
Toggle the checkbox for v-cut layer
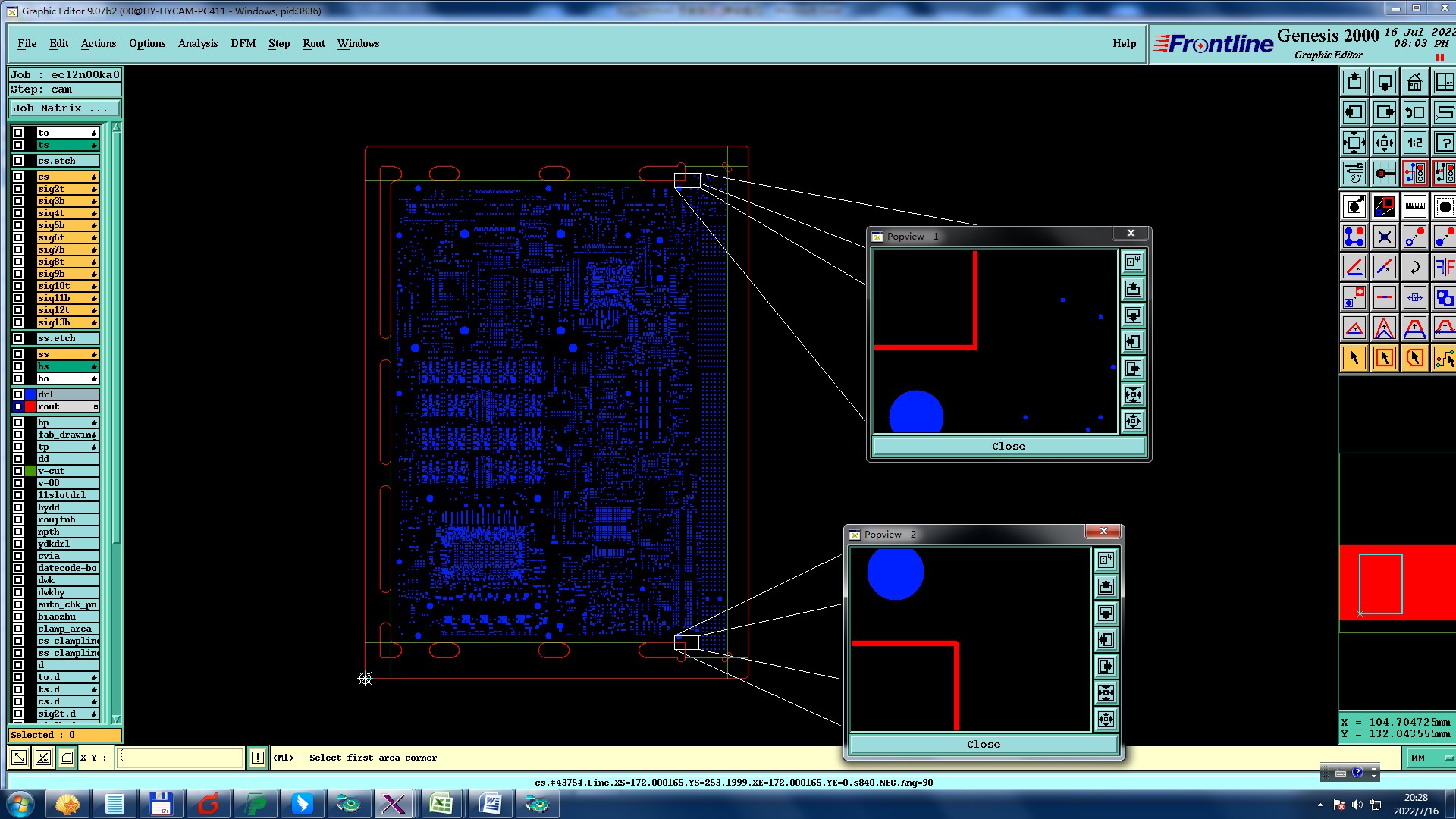(x=18, y=471)
